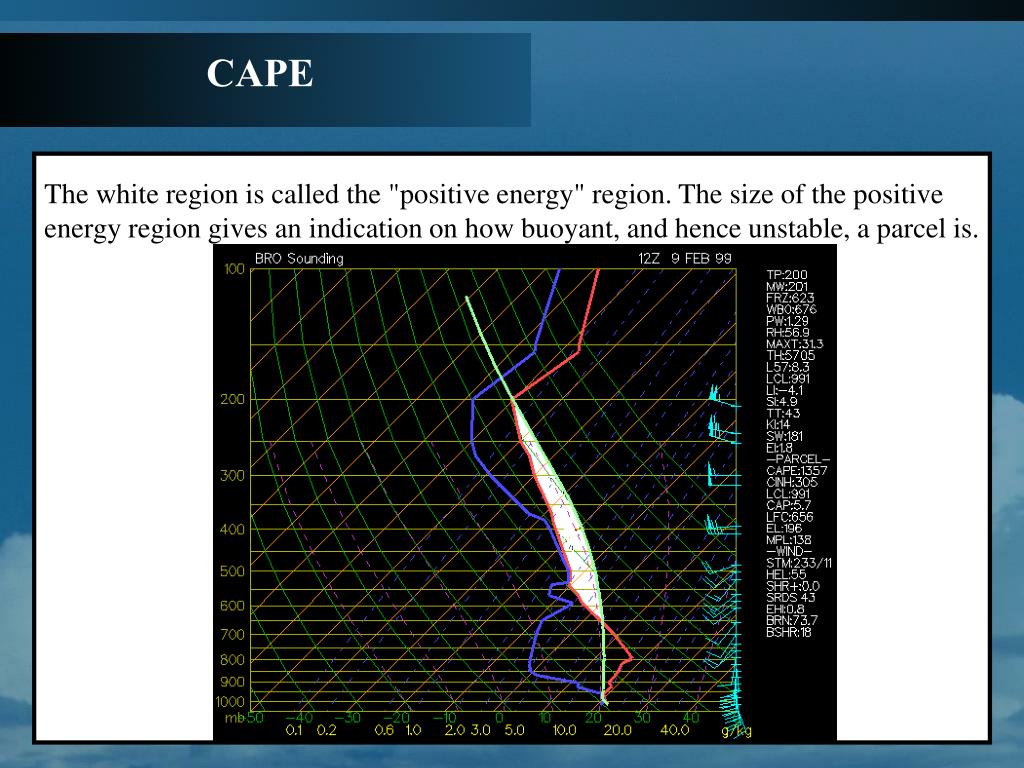Click the "-40" temperature axis label
Screen dimensions: 1024x768
300,718
